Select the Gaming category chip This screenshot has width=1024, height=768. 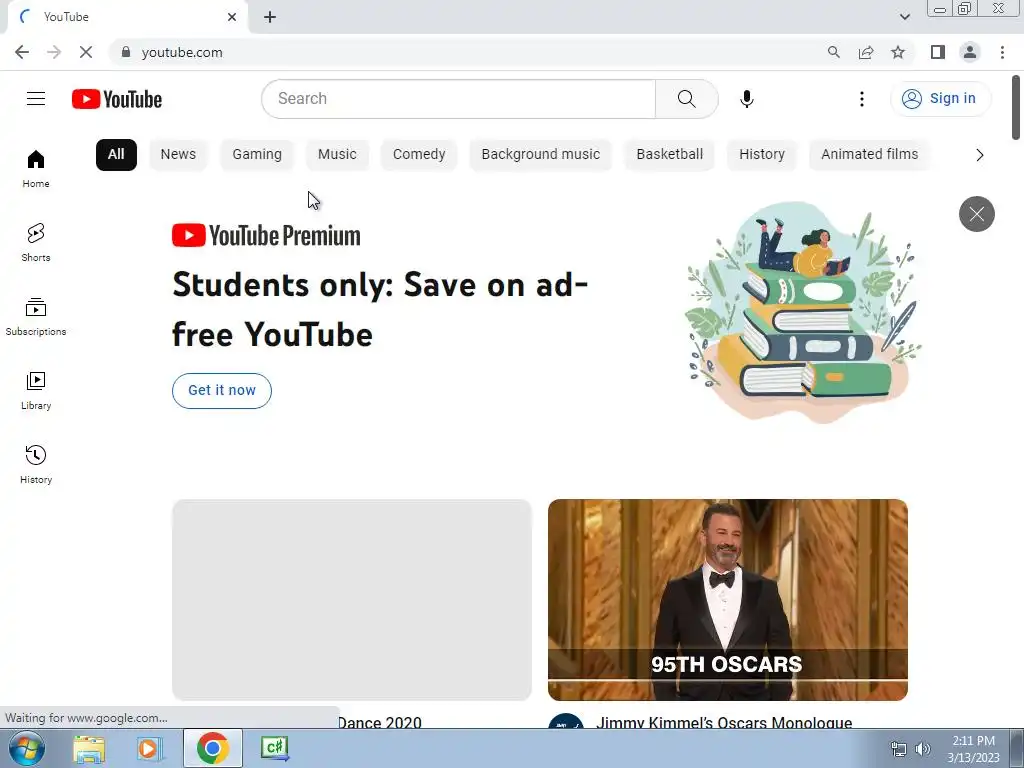tap(257, 155)
